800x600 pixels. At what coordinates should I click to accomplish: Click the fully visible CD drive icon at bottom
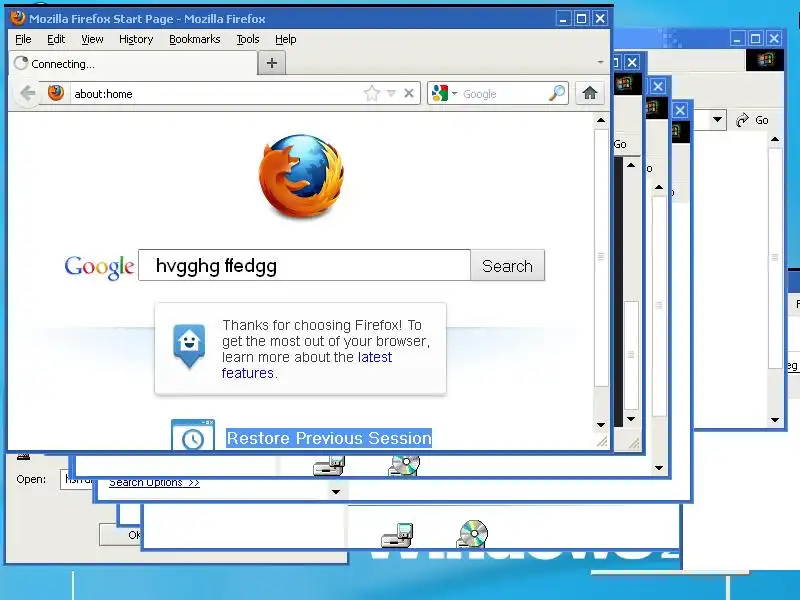click(x=473, y=534)
